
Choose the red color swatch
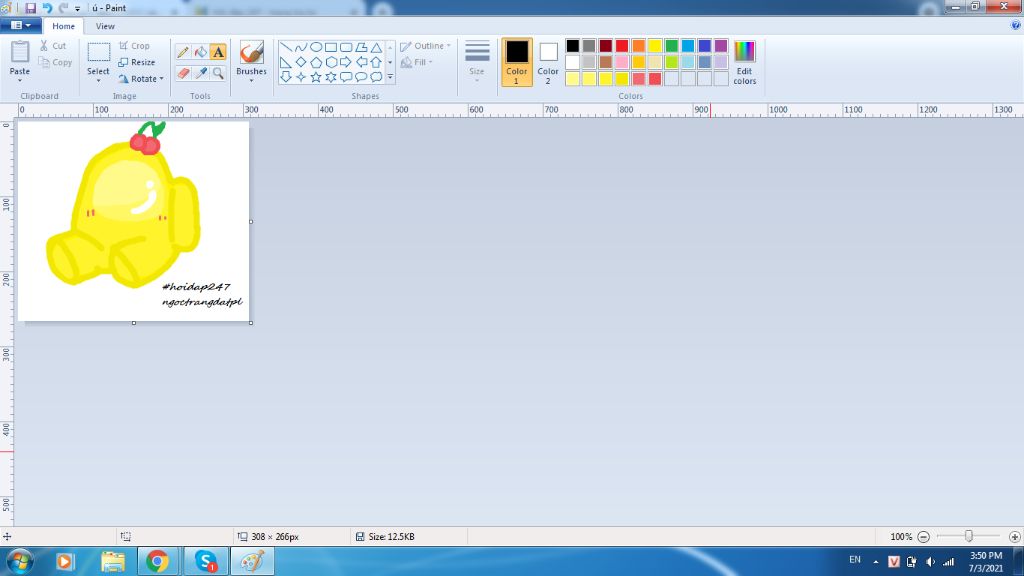[622, 46]
